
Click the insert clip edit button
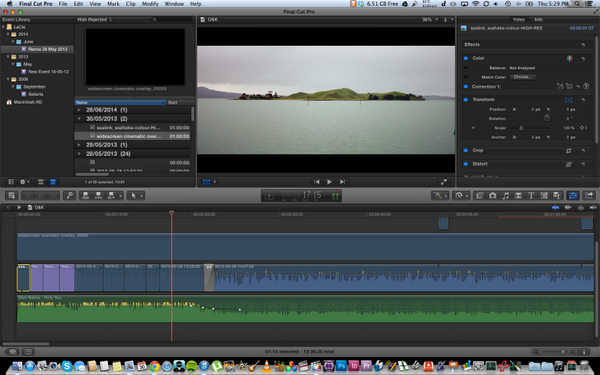(x=98, y=196)
